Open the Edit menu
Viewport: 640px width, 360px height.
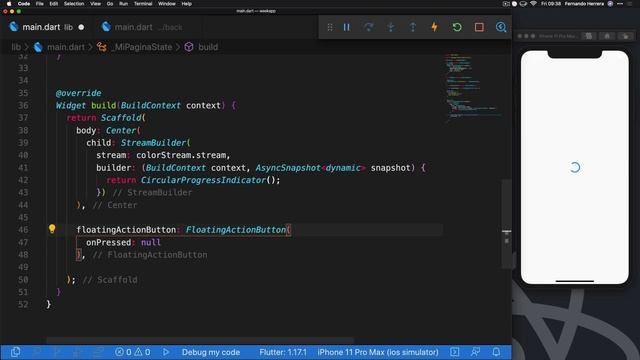click(x=53, y=4)
